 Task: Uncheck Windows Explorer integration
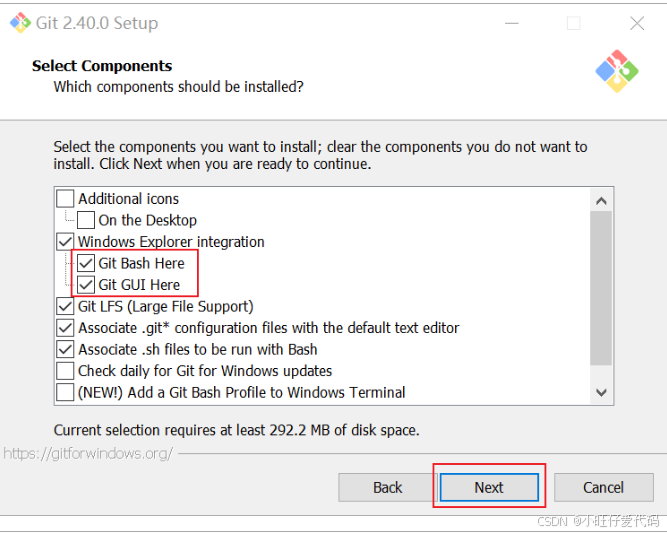[x=65, y=242]
